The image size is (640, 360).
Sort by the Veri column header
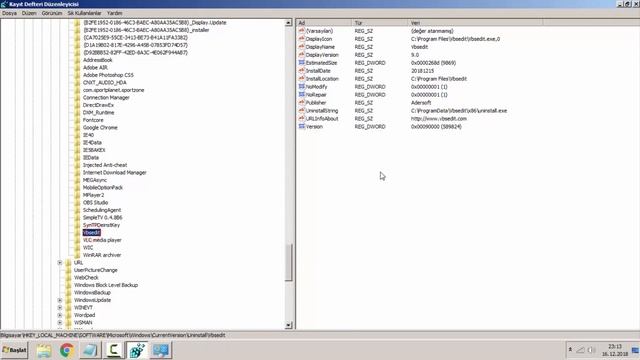[475, 23]
